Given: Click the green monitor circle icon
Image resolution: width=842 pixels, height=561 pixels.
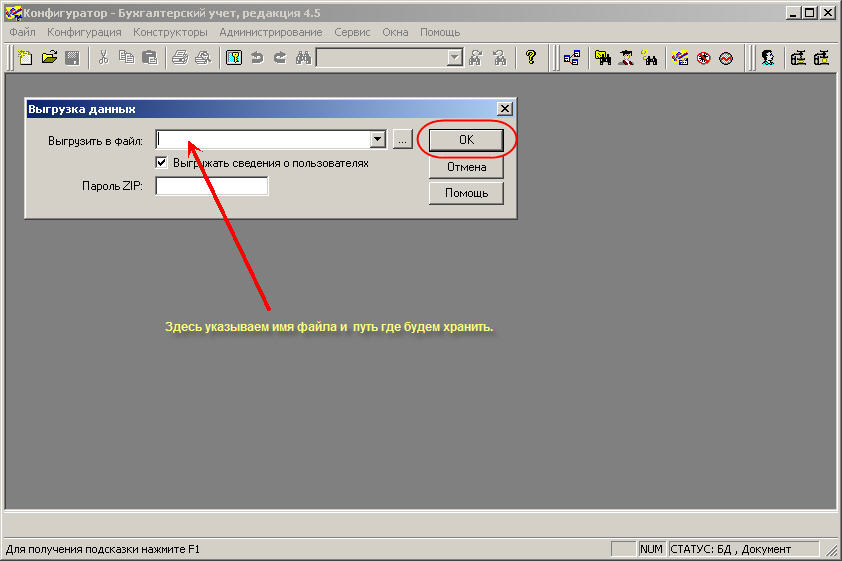Looking at the screenshot, I should [726, 57].
